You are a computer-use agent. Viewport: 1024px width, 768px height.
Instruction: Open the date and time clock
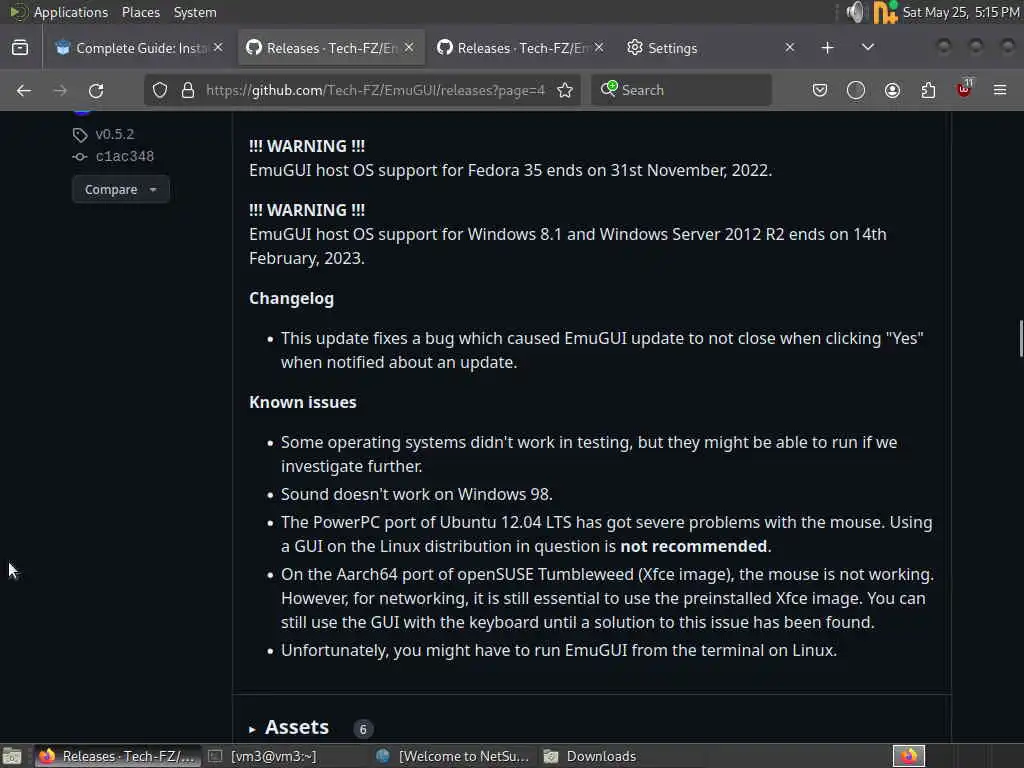961,12
